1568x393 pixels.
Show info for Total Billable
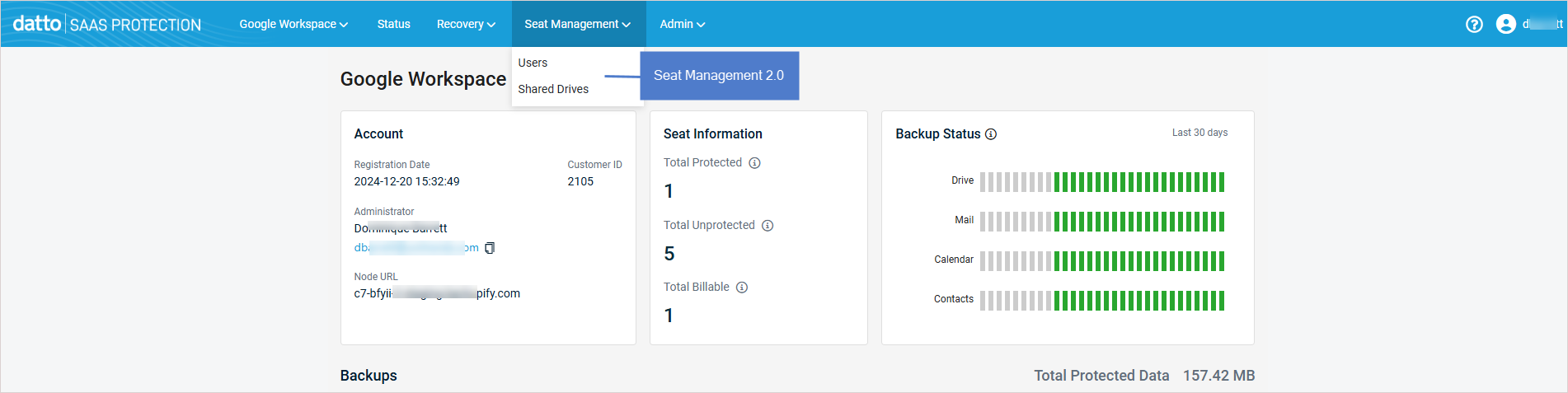click(x=742, y=288)
